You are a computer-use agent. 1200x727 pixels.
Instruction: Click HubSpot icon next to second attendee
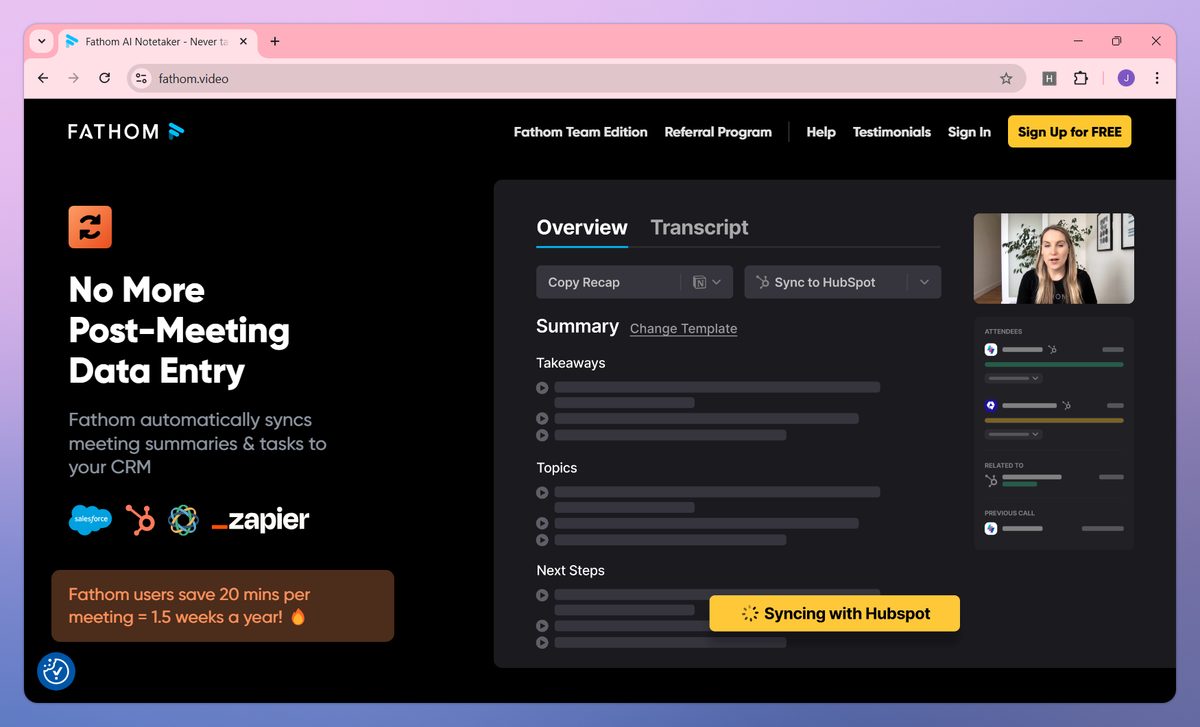tap(1066, 405)
